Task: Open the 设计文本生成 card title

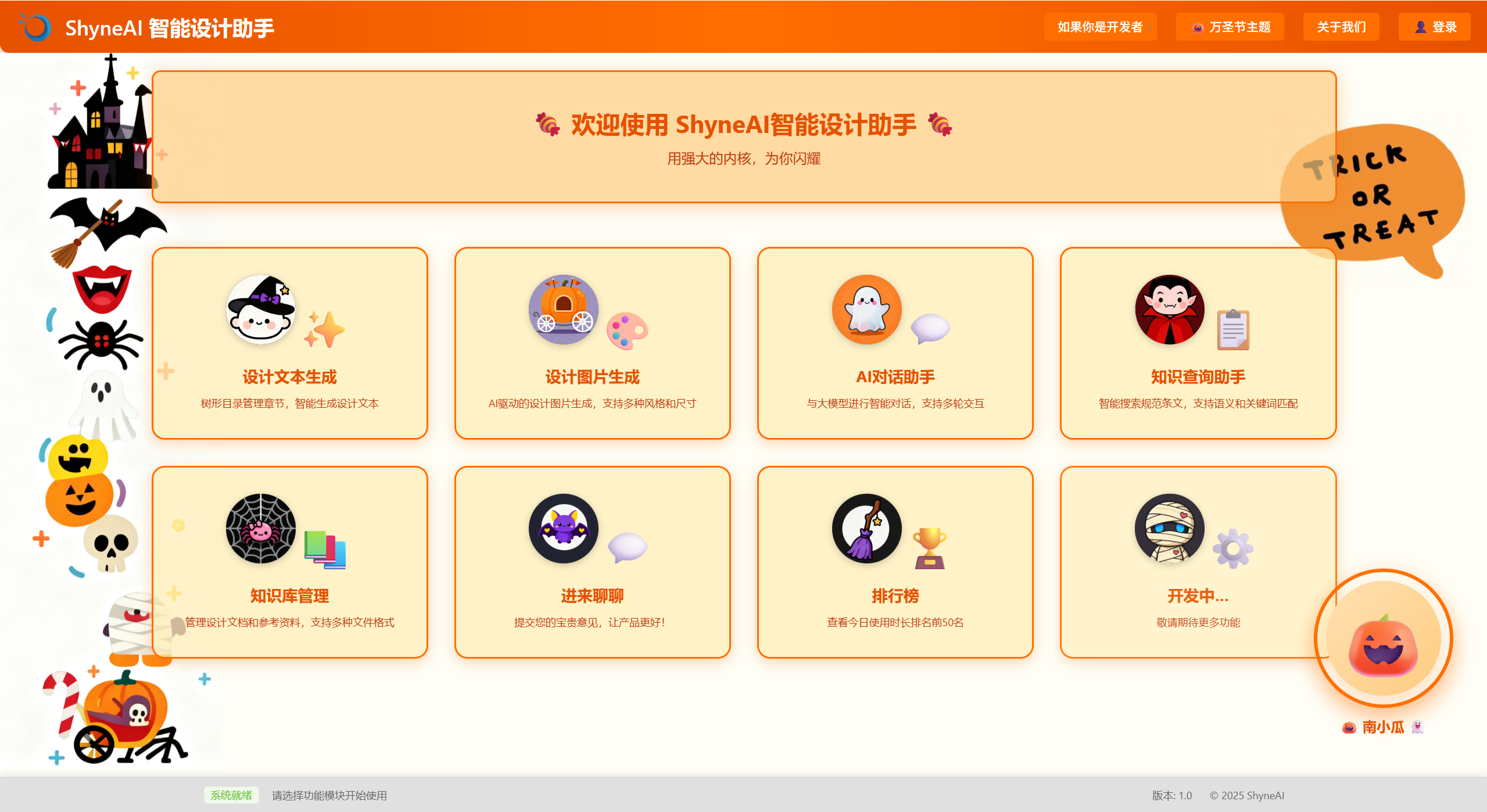Action: (289, 377)
